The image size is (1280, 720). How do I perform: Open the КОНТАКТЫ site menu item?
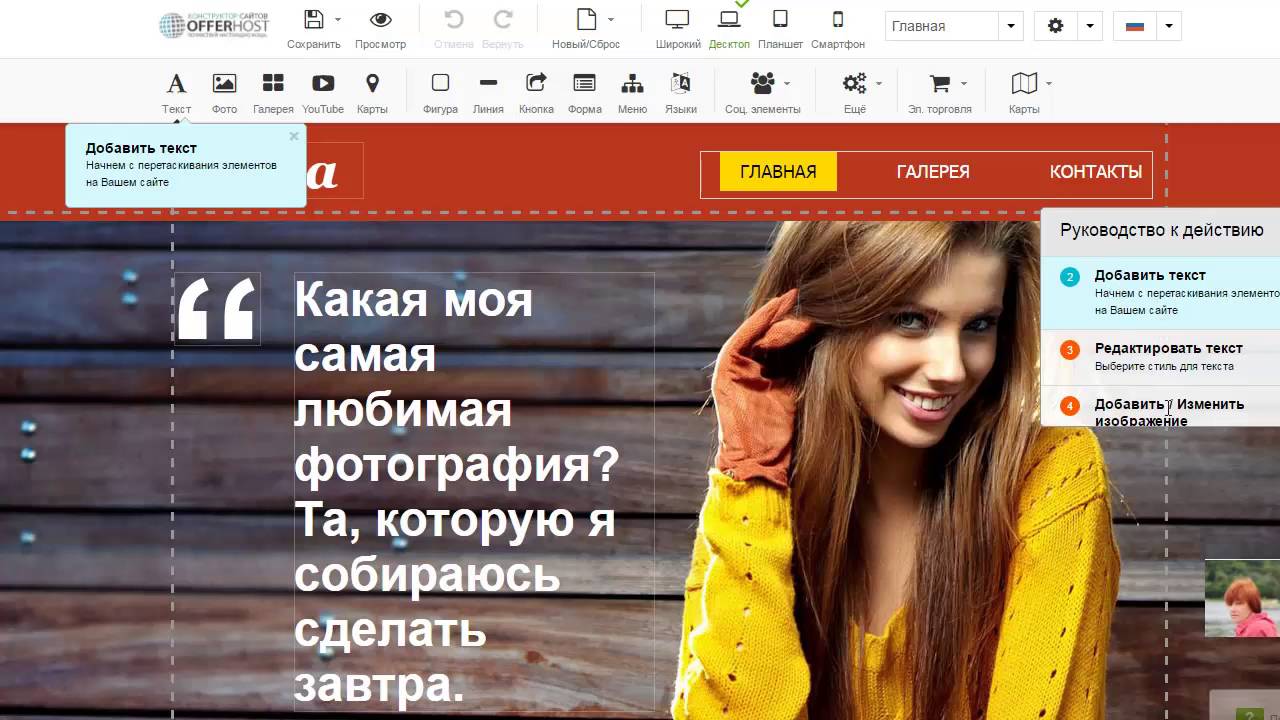1096,172
